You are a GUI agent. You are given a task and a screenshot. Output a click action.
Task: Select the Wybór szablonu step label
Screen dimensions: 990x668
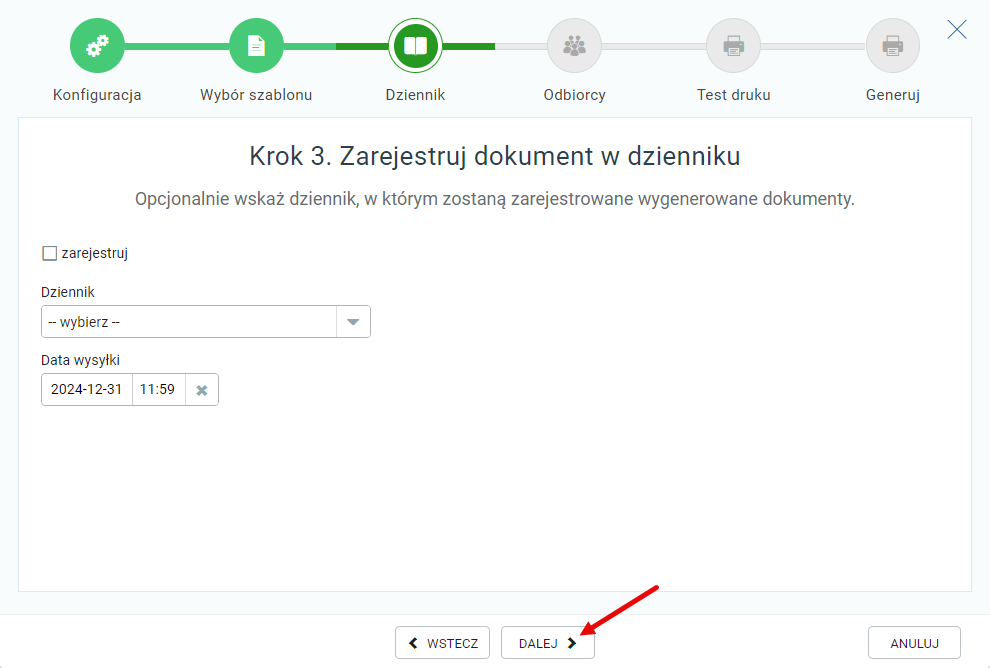[256, 95]
